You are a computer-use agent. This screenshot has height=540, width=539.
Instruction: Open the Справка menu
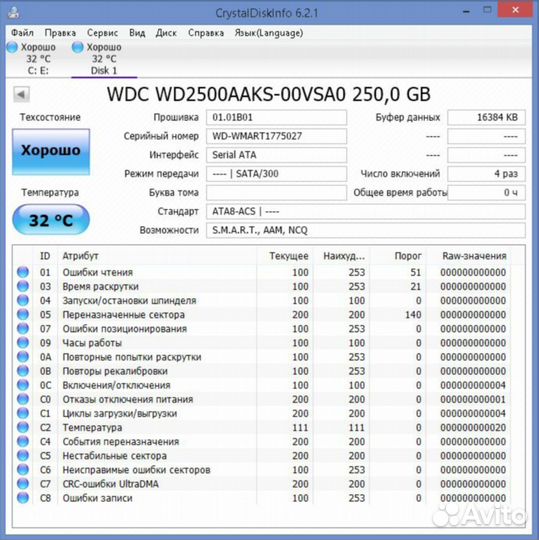tap(206, 33)
